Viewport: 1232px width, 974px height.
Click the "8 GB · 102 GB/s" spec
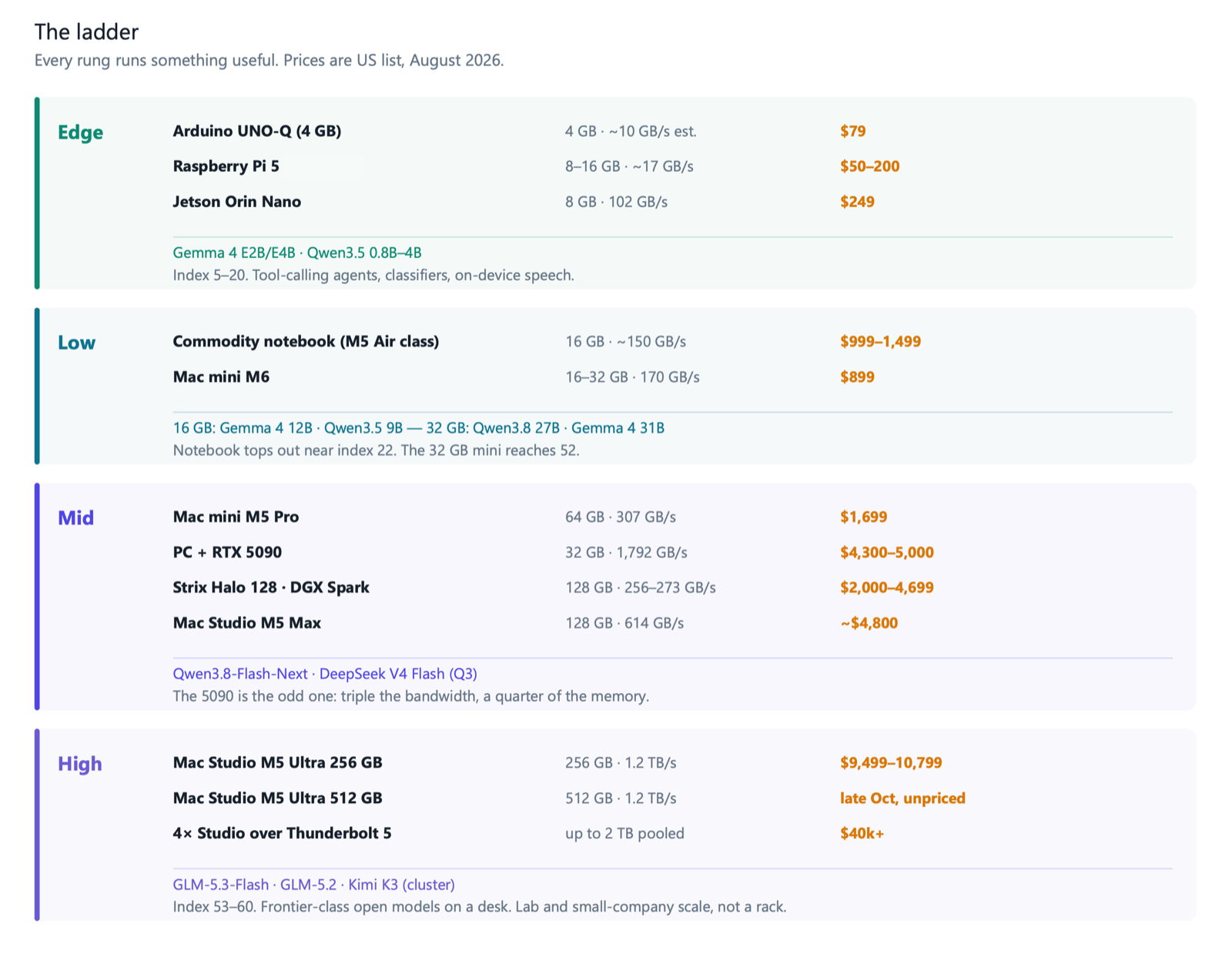point(616,202)
